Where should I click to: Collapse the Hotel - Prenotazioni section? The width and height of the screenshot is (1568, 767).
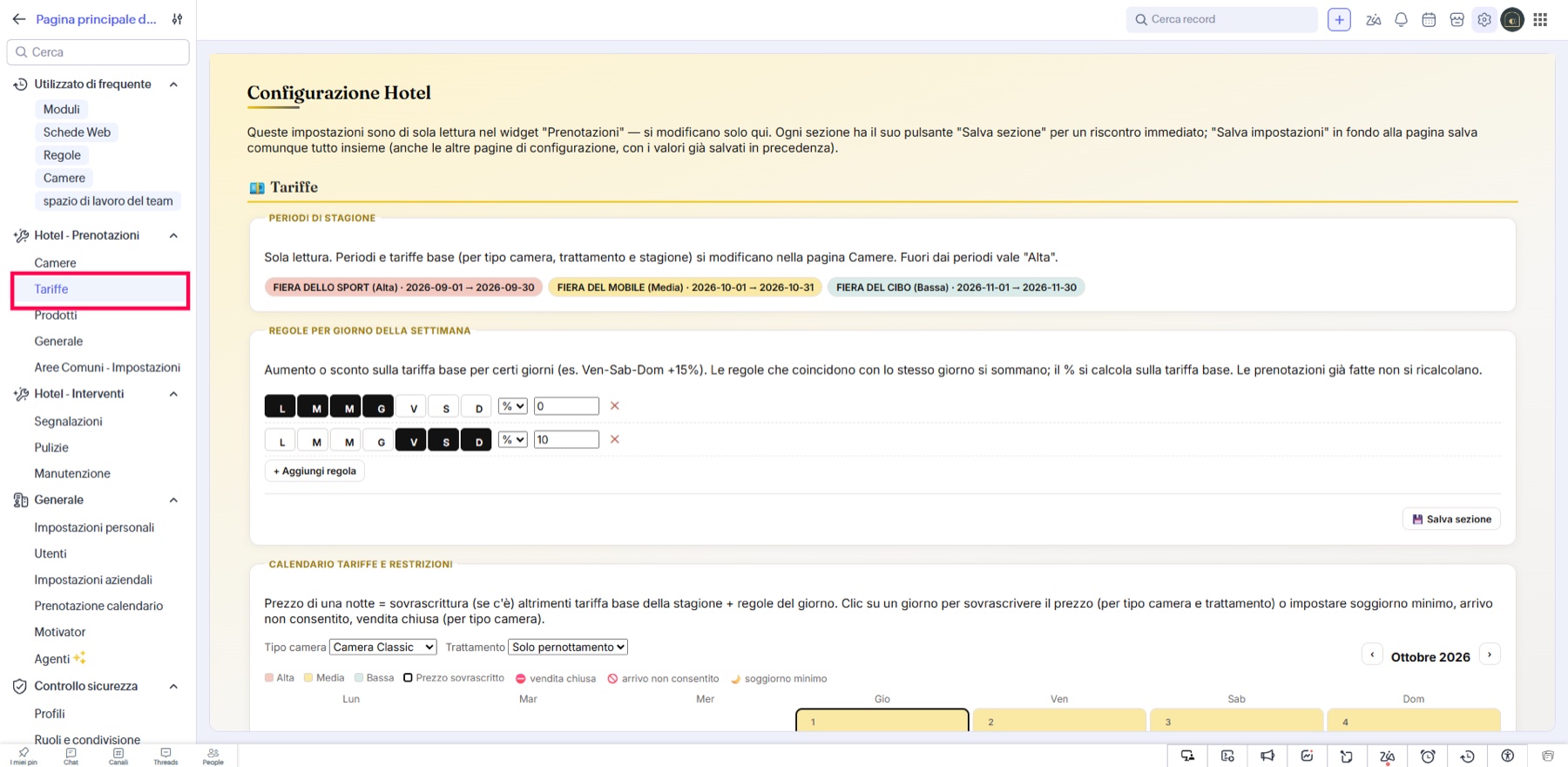[173, 235]
